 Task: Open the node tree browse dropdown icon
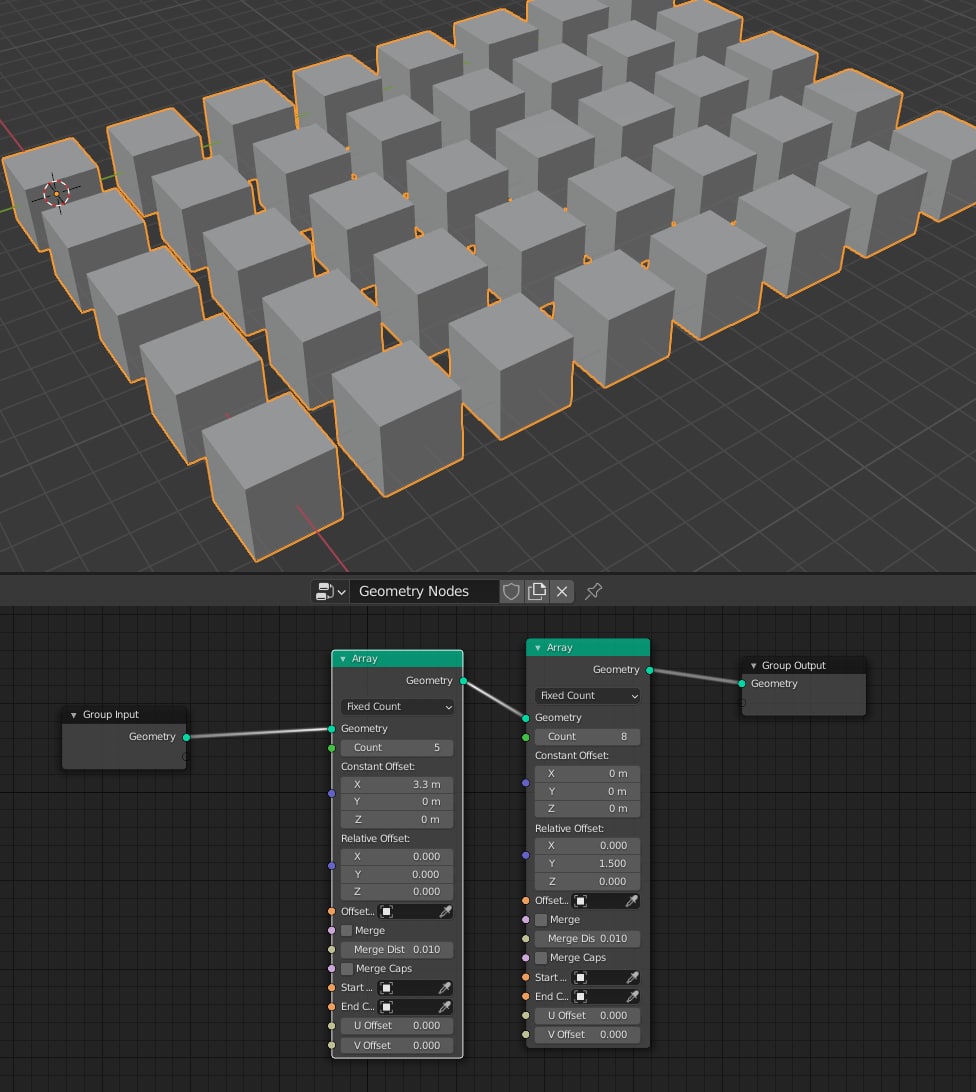tap(330, 591)
